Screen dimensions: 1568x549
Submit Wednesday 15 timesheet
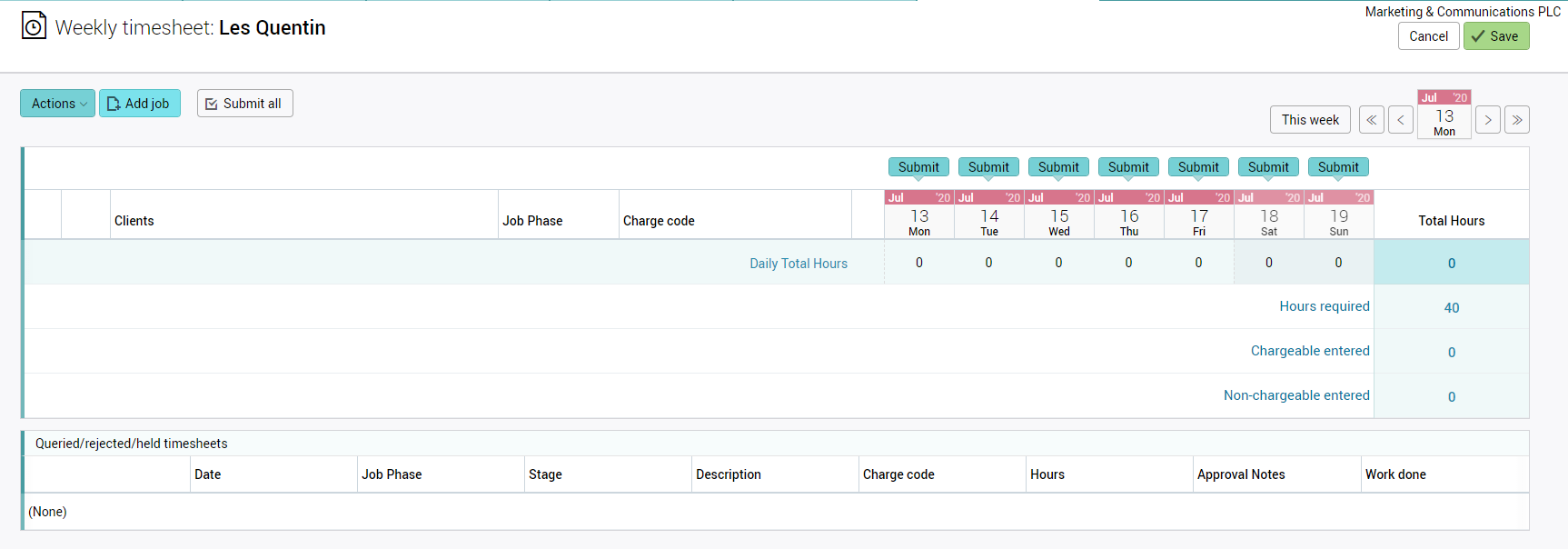coord(1058,167)
